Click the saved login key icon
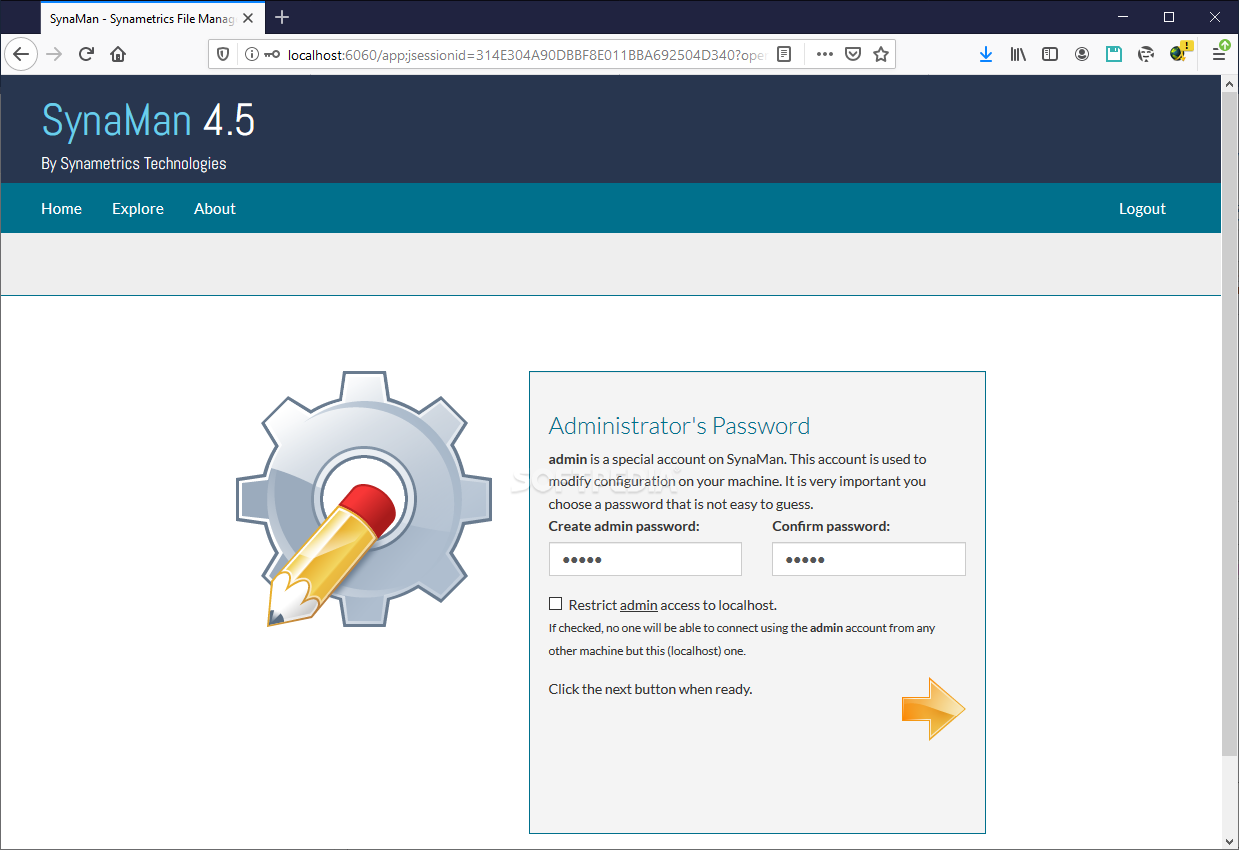Screen dimensions: 1239x850 click(x=272, y=54)
